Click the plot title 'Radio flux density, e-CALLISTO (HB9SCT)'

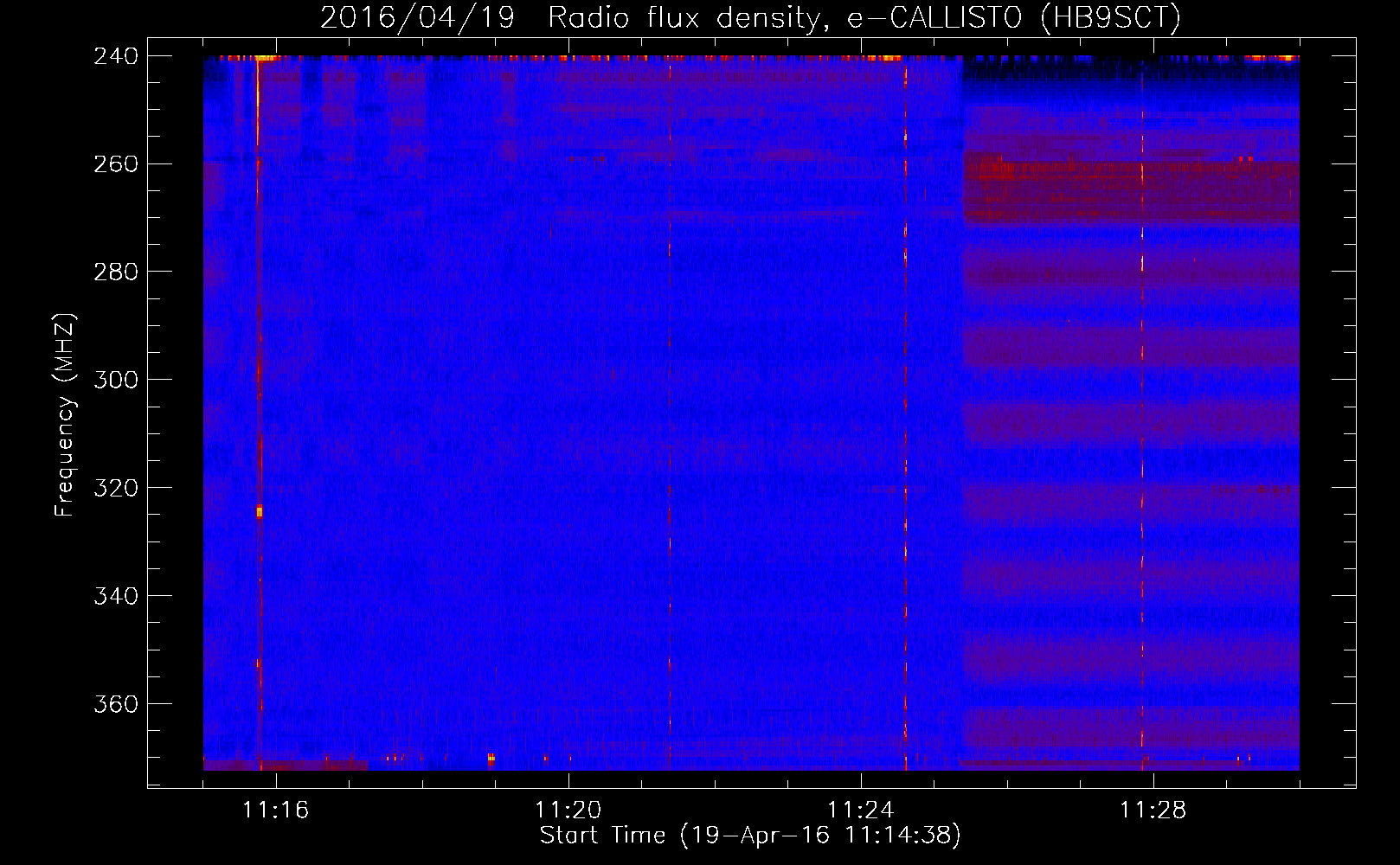(x=864, y=17)
